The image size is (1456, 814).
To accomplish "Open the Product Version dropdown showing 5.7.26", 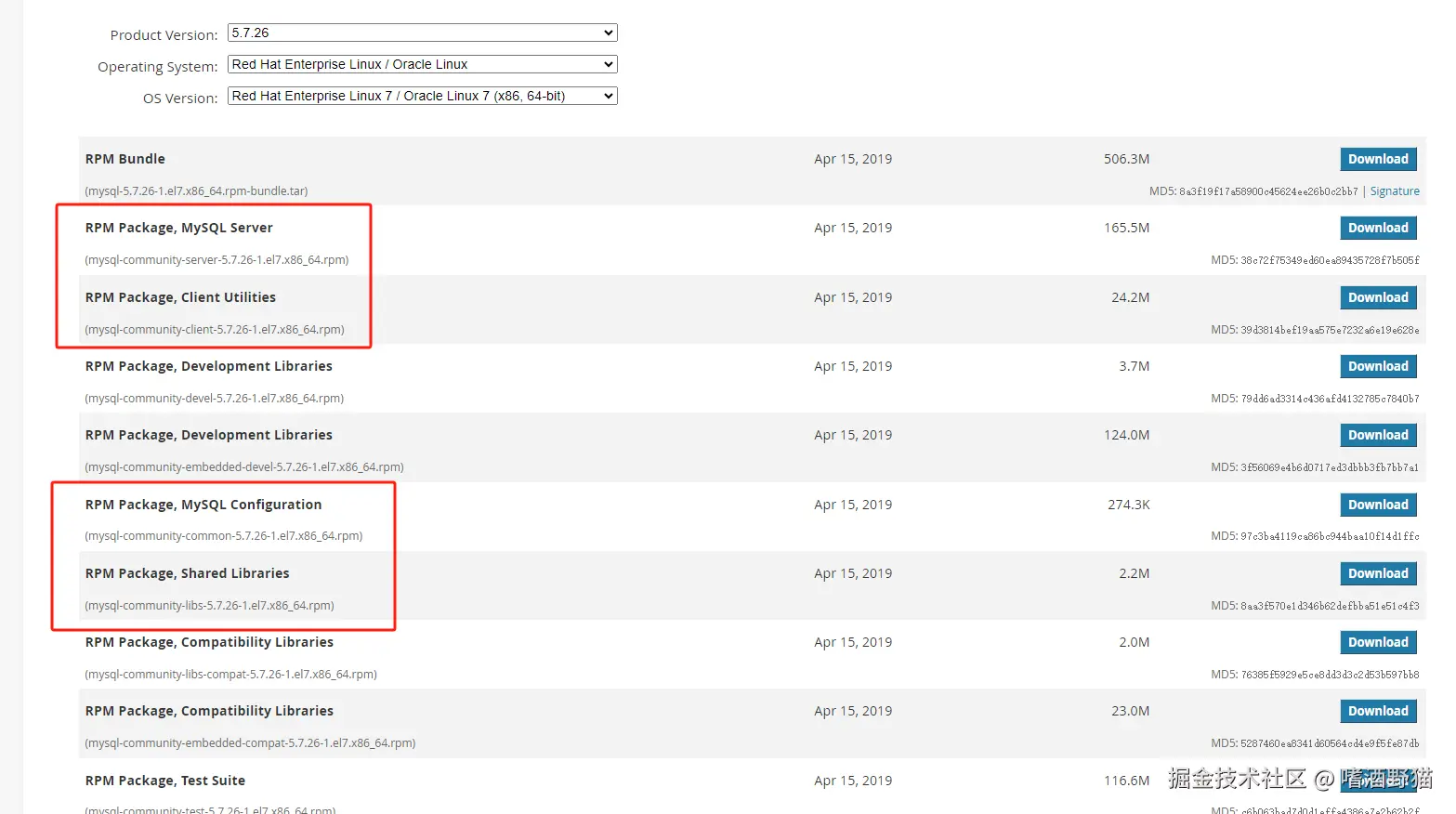I will click(x=422, y=33).
